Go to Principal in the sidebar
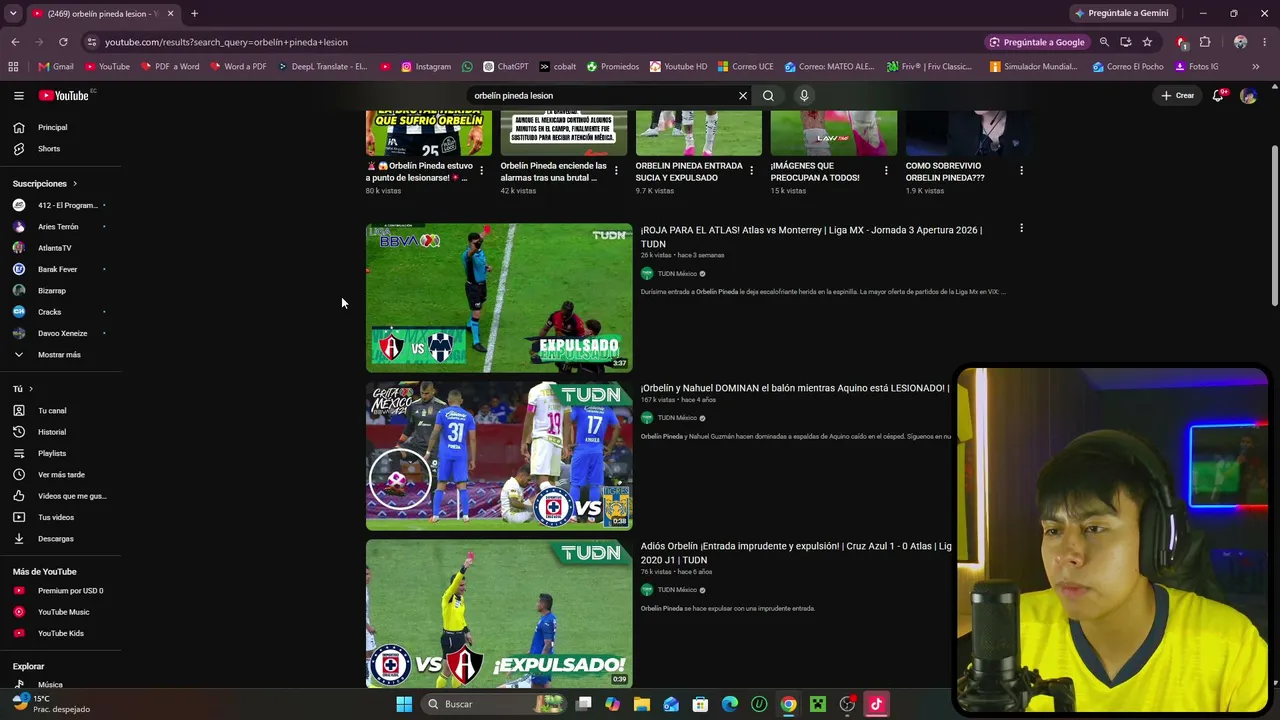 61,127
